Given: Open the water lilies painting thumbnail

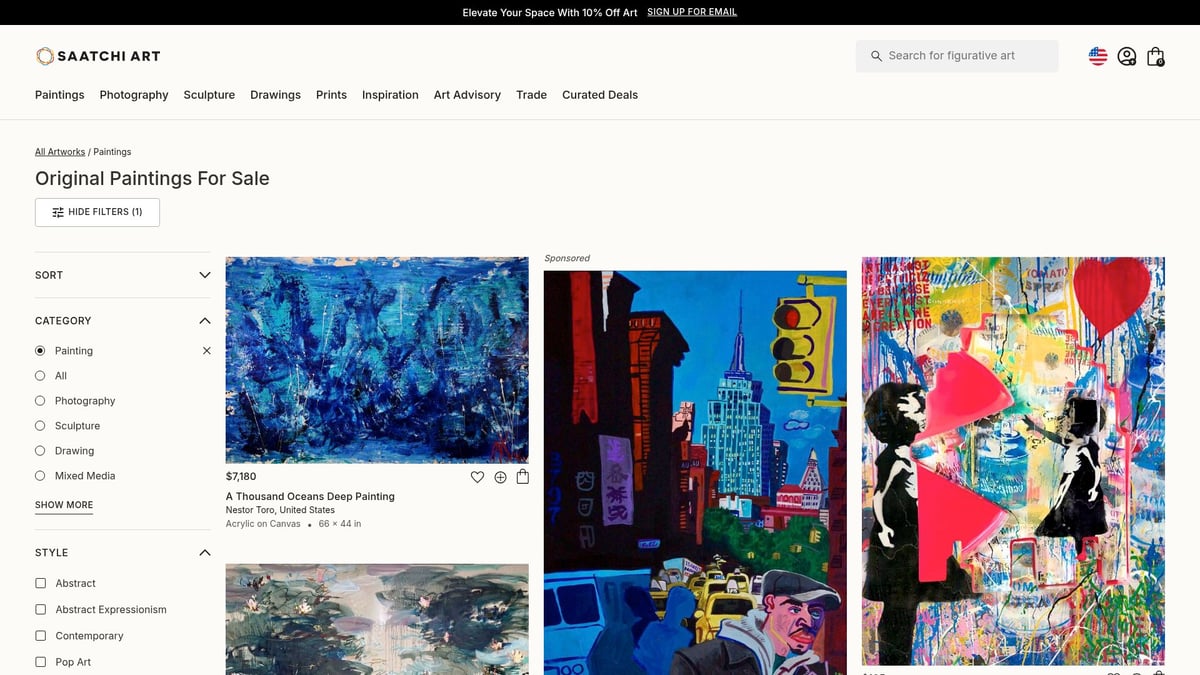Looking at the screenshot, I should [377, 619].
